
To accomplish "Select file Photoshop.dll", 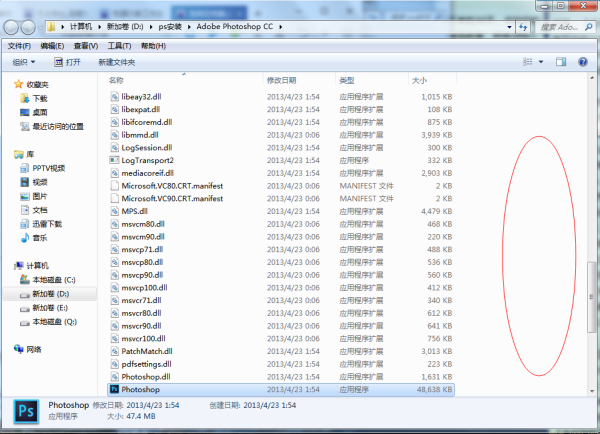I will [281, 377].
